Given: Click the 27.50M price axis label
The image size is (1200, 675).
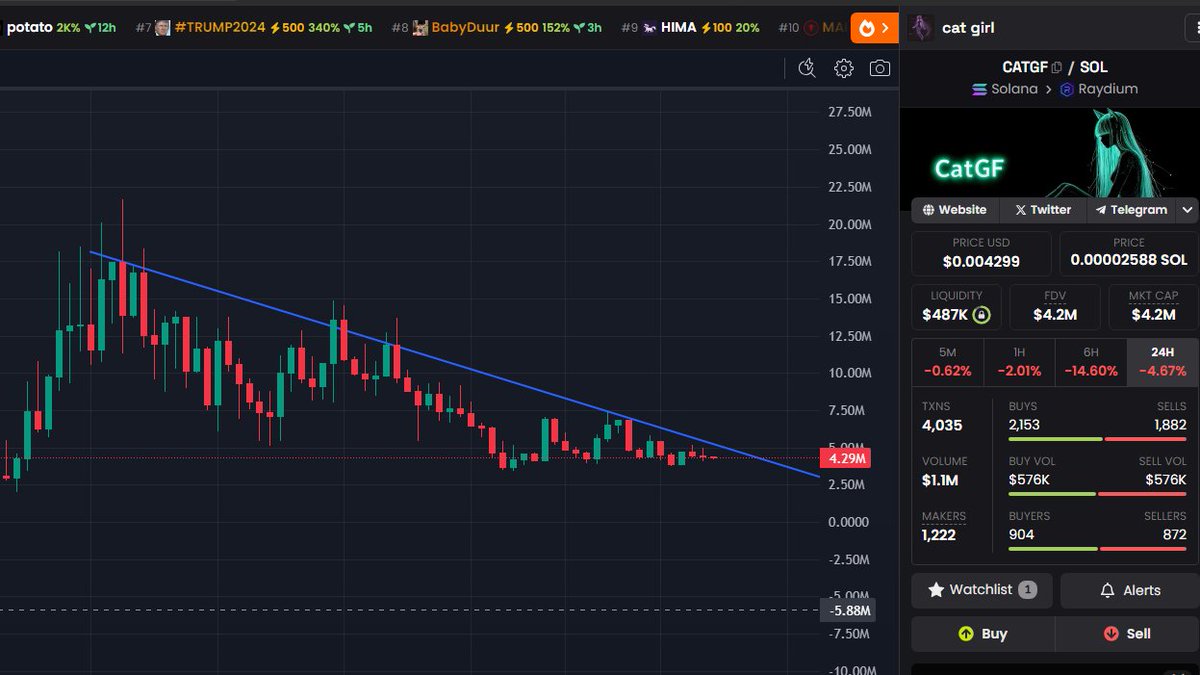Looking at the screenshot, I should pyautogui.click(x=849, y=112).
